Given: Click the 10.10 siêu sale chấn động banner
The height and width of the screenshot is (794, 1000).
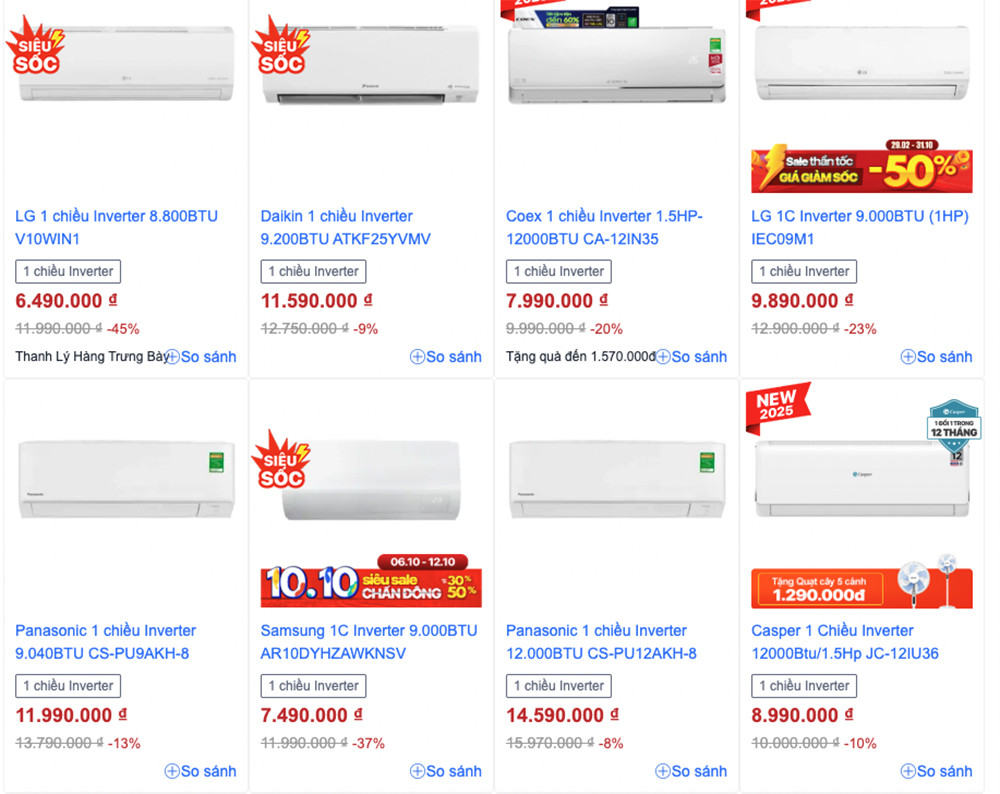Looking at the screenshot, I should [x=371, y=581].
